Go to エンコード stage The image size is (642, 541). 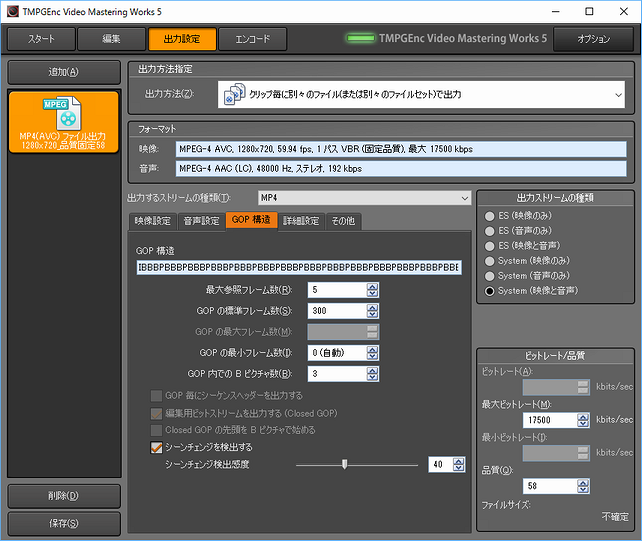tap(253, 39)
